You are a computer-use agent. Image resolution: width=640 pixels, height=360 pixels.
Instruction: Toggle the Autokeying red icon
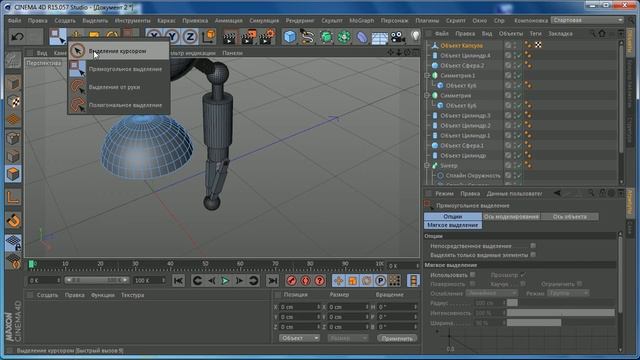pyautogui.click(x=306, y=280)
